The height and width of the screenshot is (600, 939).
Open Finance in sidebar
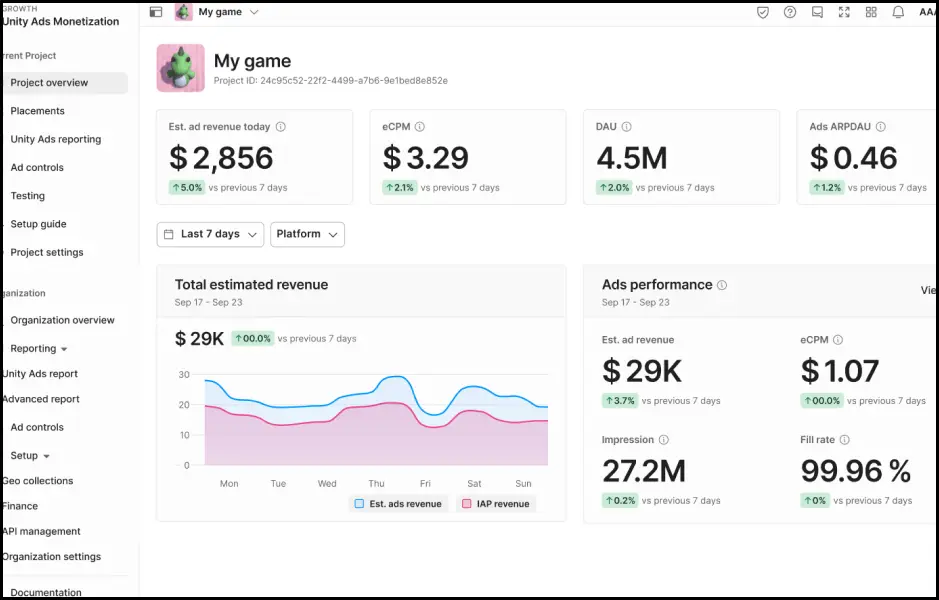pyautogui.click(x=20, y=506)
